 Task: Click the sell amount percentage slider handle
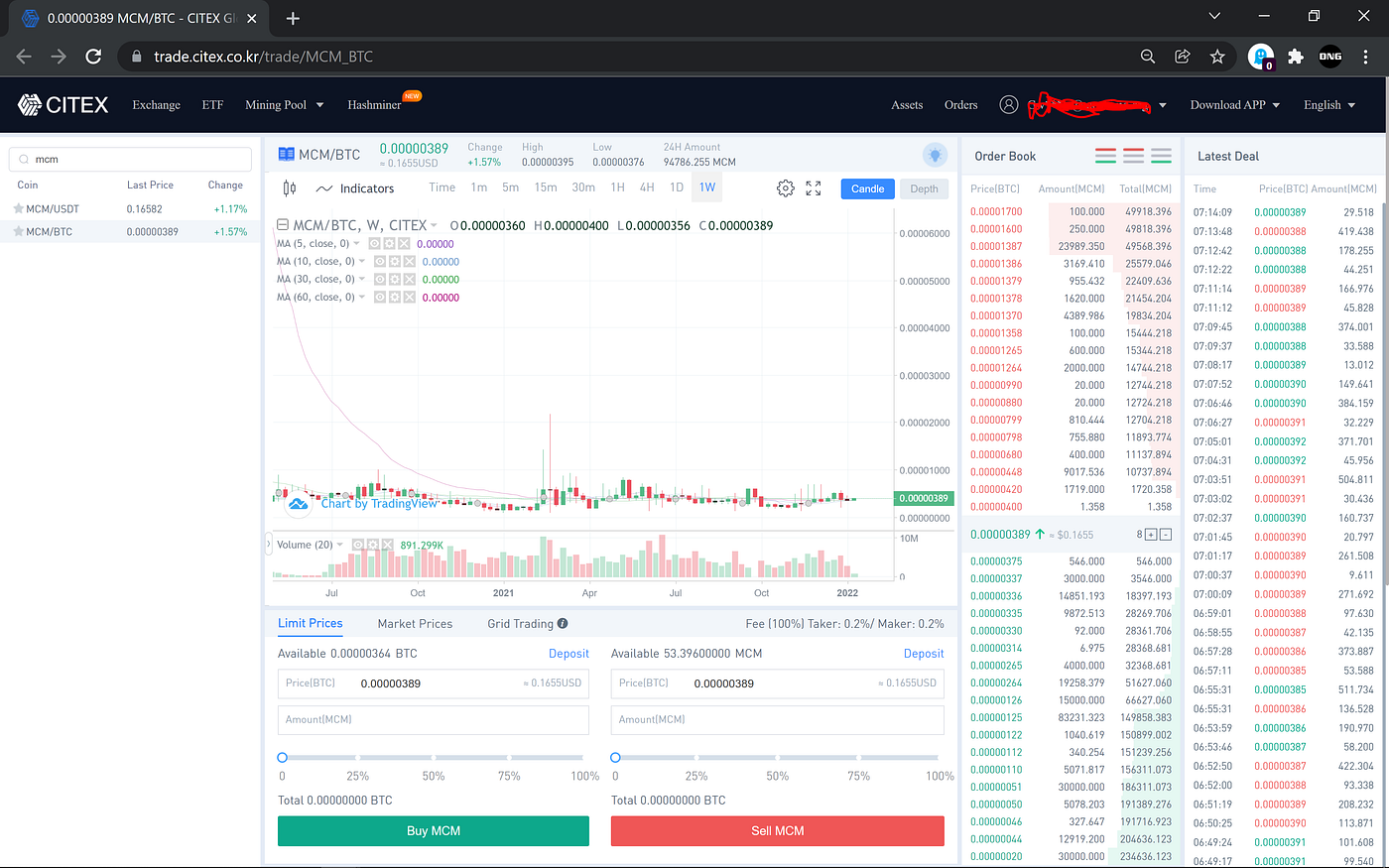click(x=615, y=758)
